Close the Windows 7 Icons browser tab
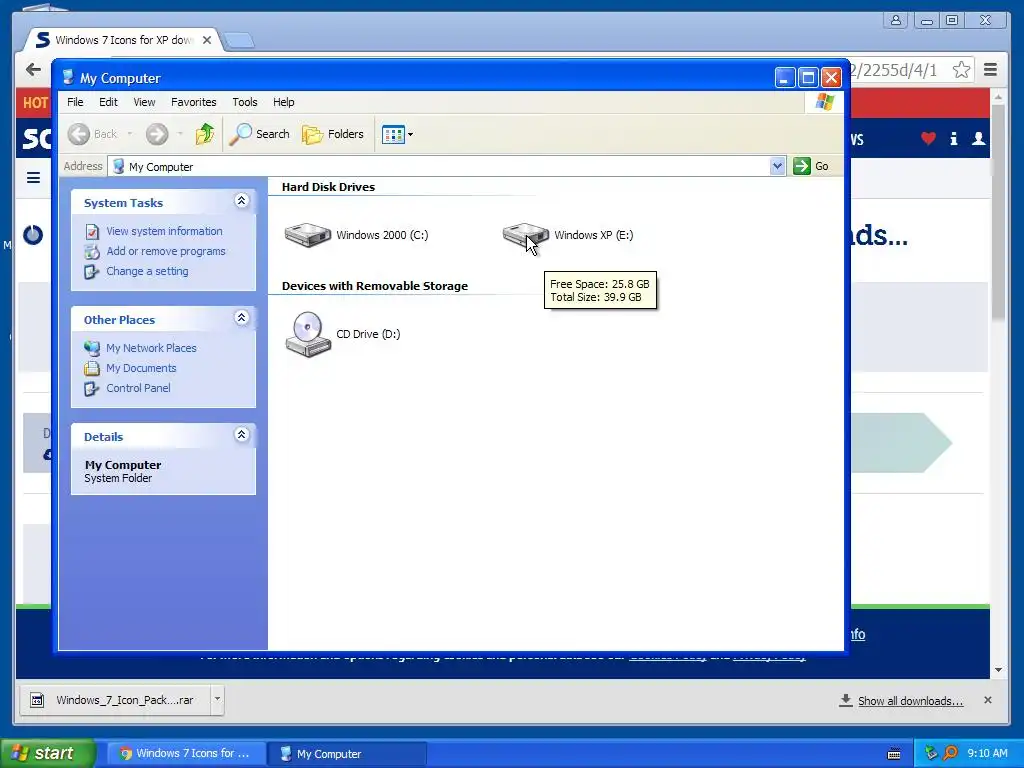This screenshot has width=1024, height=768. (207, 40)
